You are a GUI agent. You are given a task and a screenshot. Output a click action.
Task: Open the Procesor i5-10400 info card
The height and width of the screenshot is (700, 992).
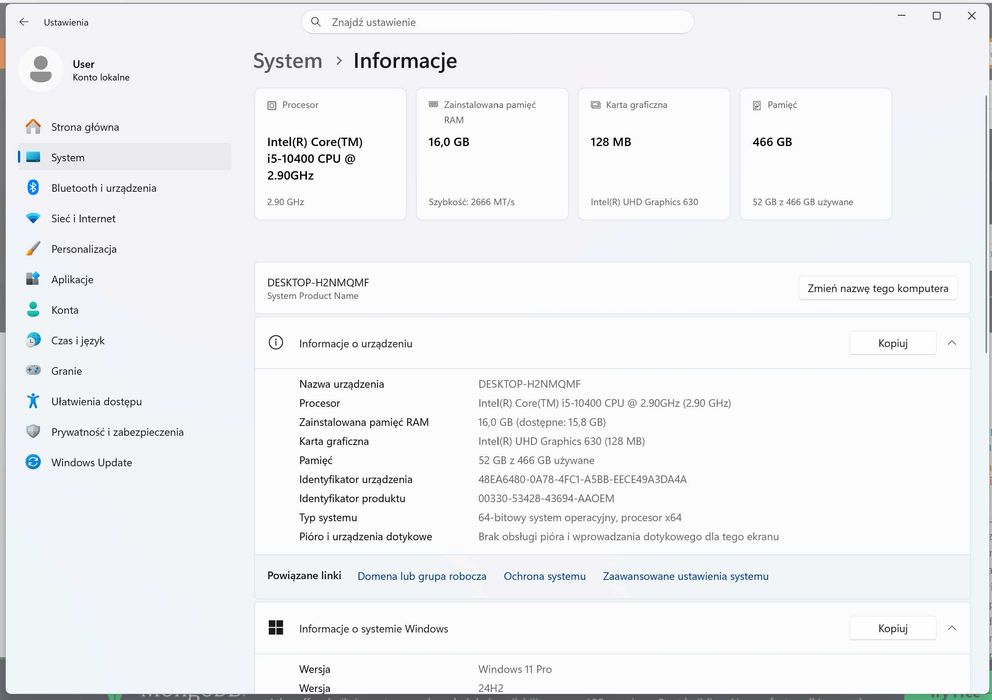(330, 154)
